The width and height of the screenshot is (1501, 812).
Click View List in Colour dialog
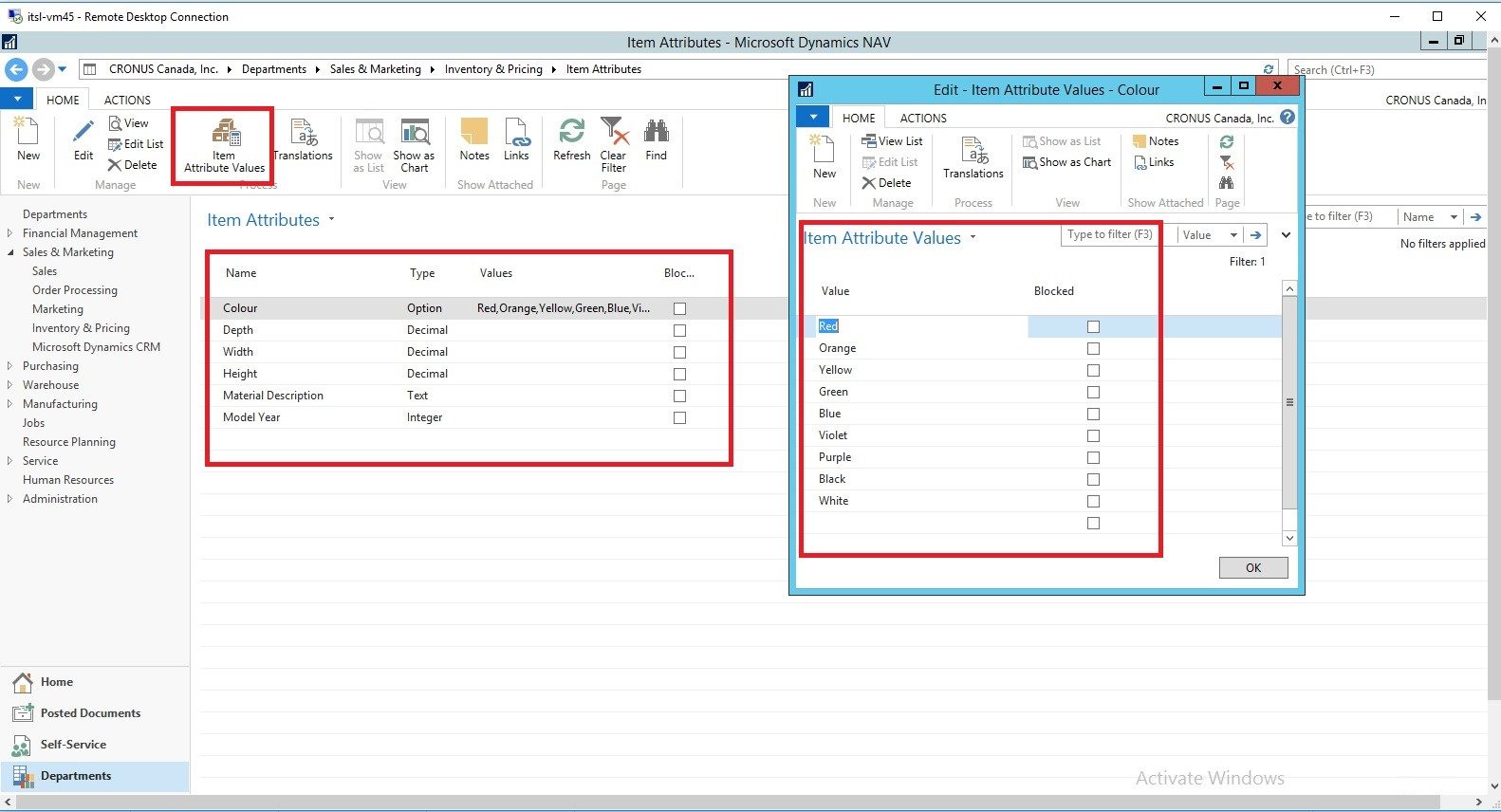pyautogui.click(x=892, y=141)
